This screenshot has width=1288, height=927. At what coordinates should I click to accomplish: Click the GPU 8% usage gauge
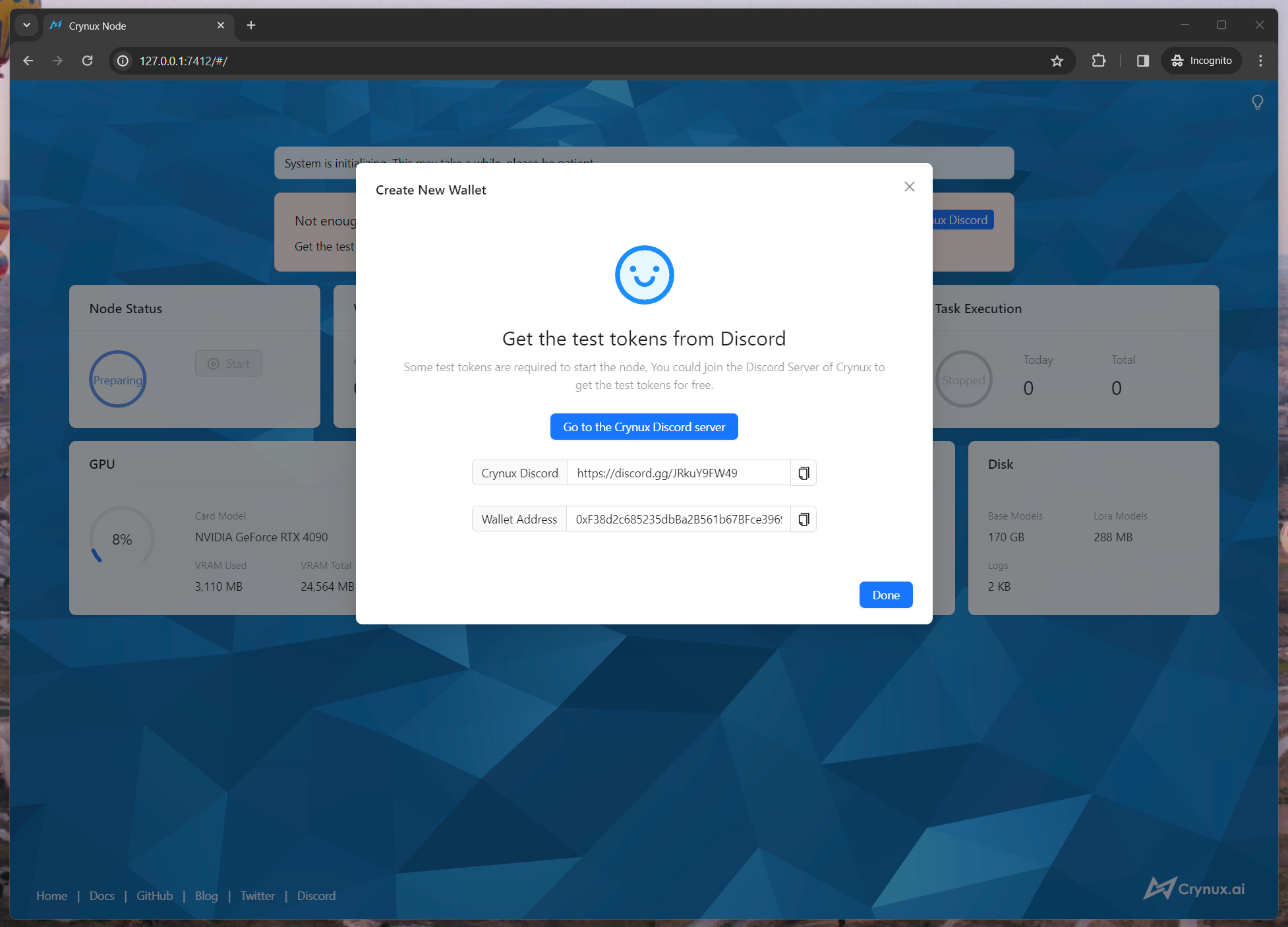tap(122, 539)
